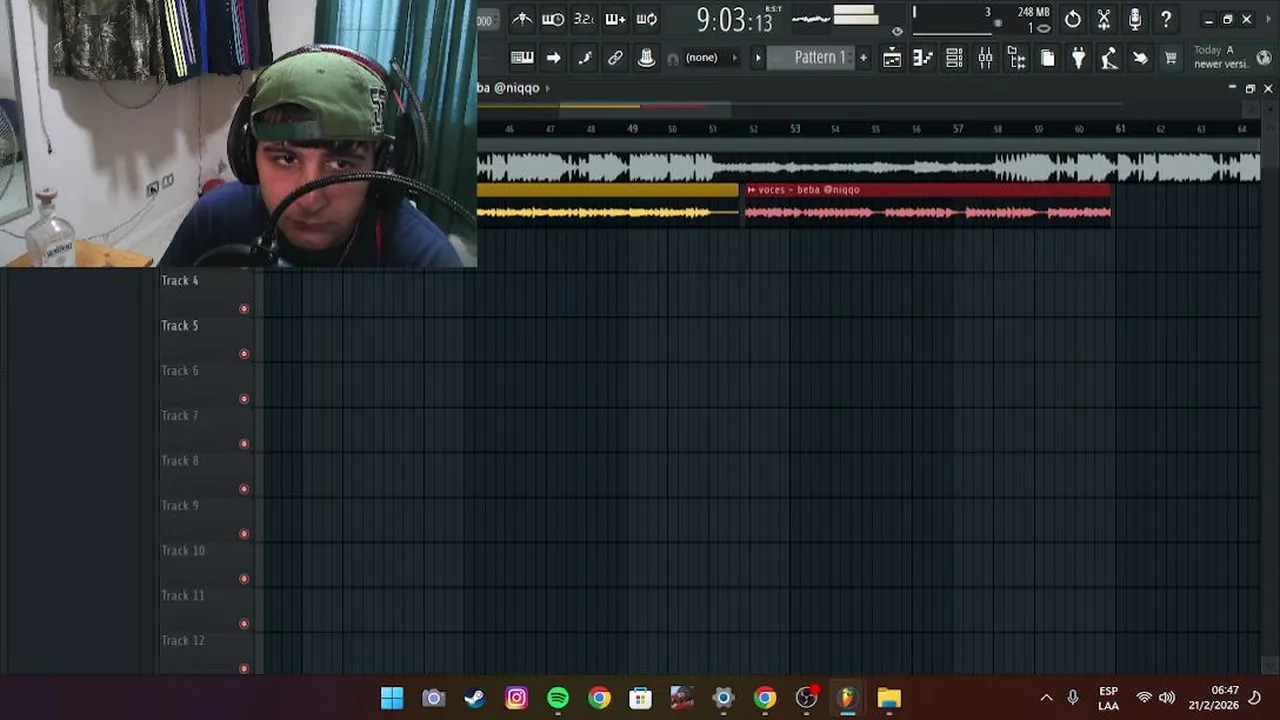1280x720 pixels.
Task: Show hidden tray icons chevron
Action: 1046,698
